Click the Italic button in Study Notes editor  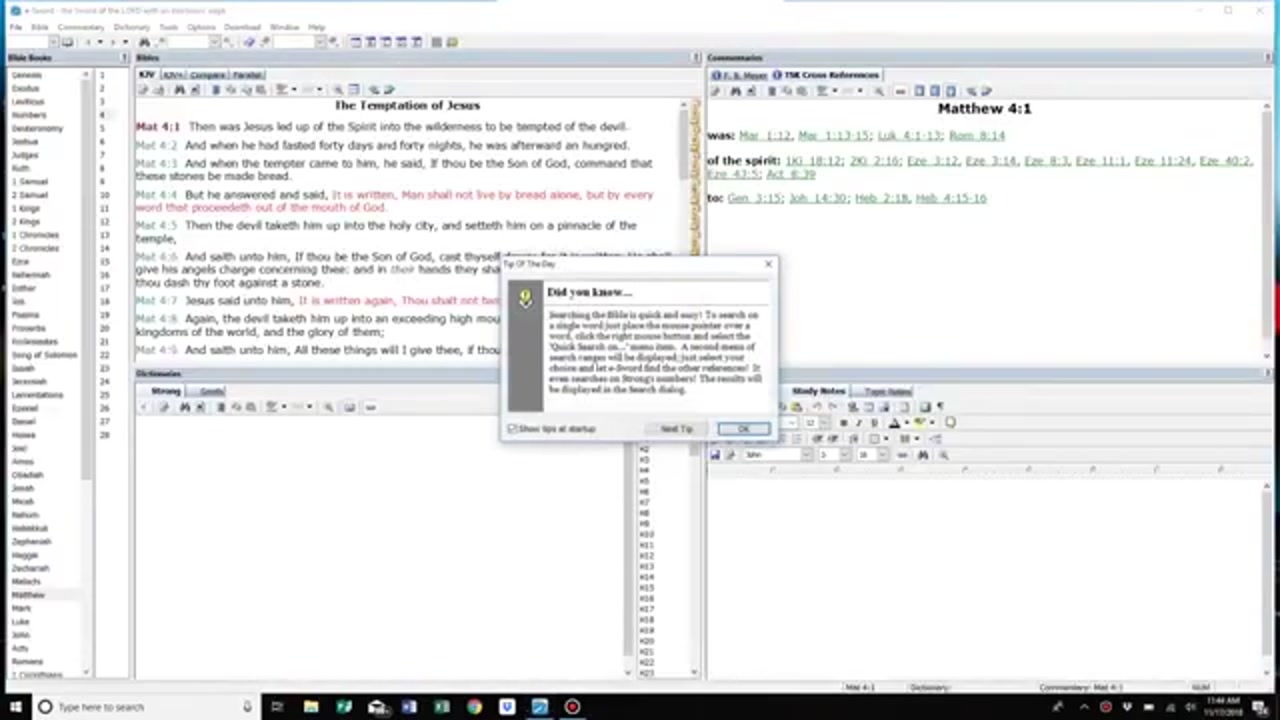coord(857,423)
